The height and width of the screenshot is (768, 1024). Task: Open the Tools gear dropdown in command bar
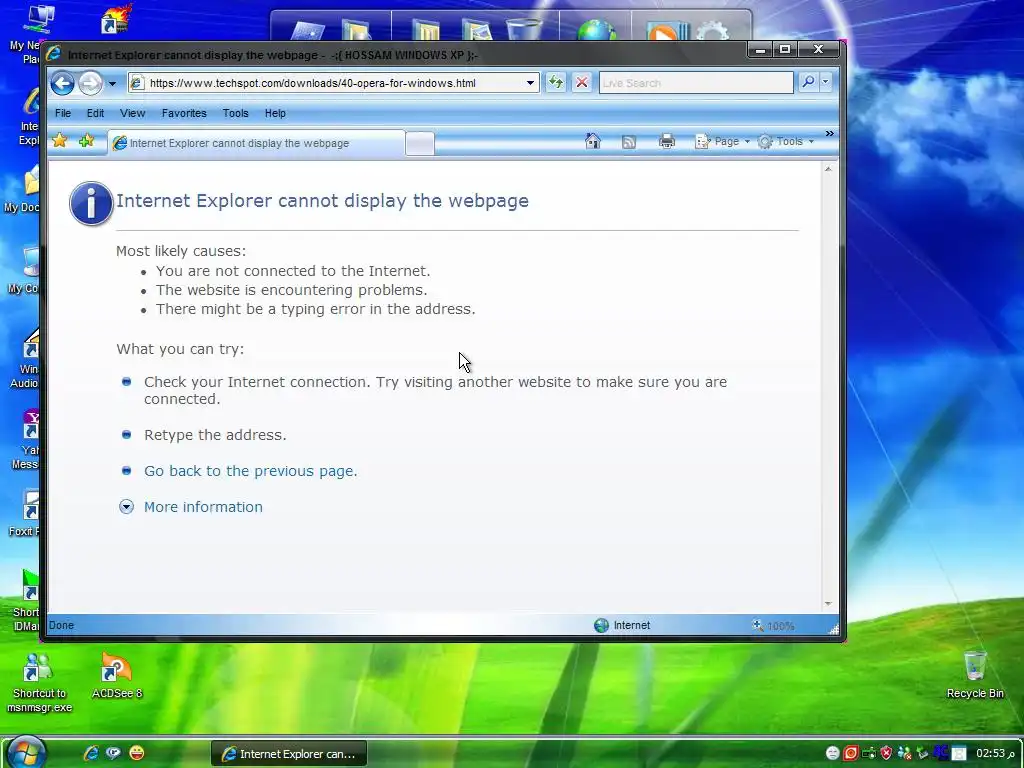click(786, 141)
